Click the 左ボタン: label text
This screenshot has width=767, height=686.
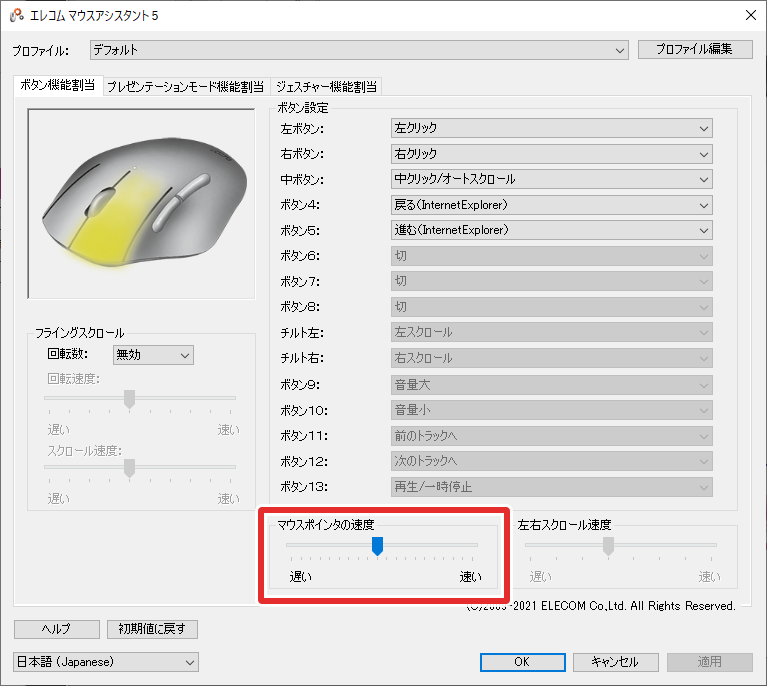click(x=302, y=129)
